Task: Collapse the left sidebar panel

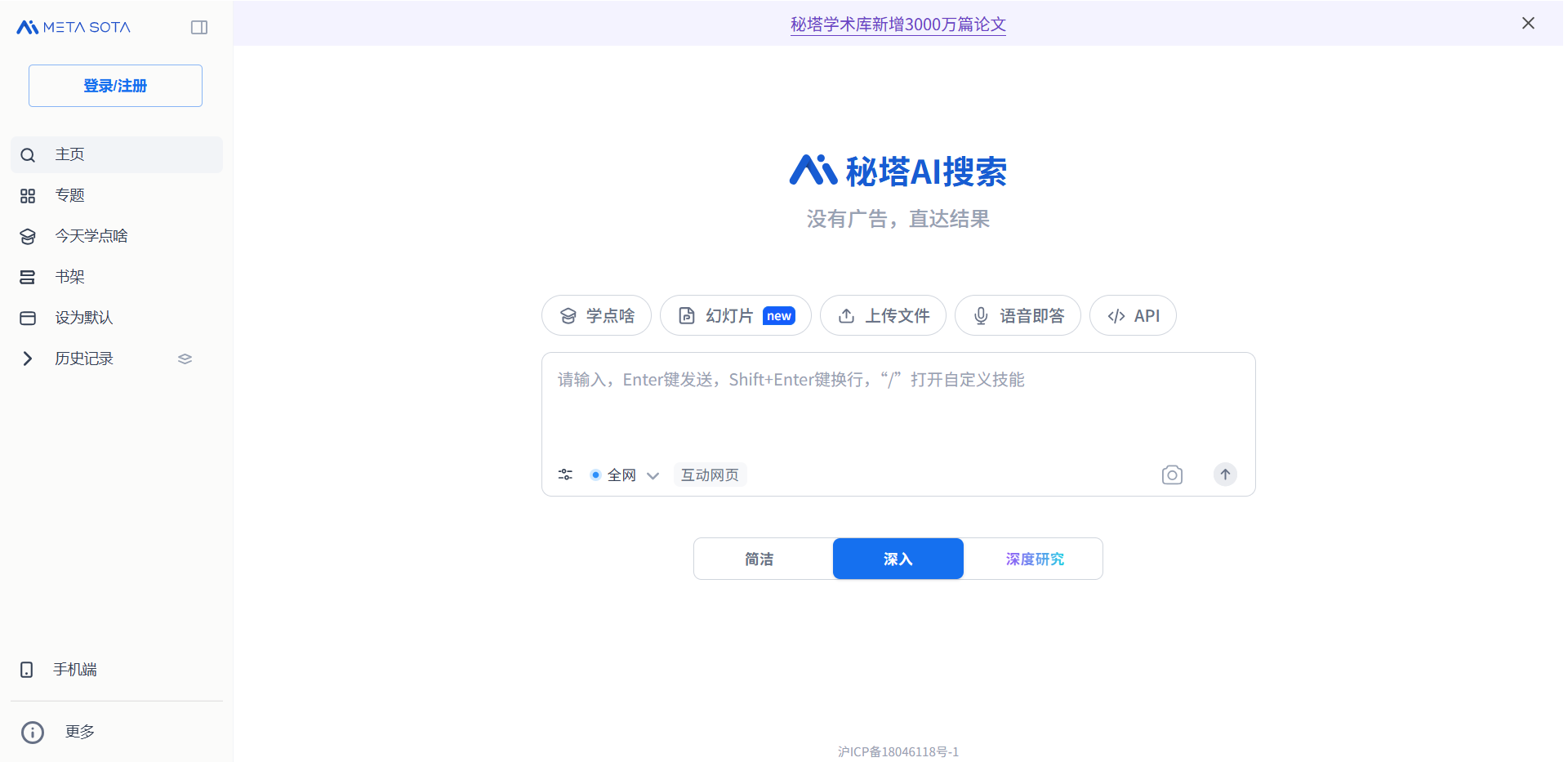Action: [198, 27]
